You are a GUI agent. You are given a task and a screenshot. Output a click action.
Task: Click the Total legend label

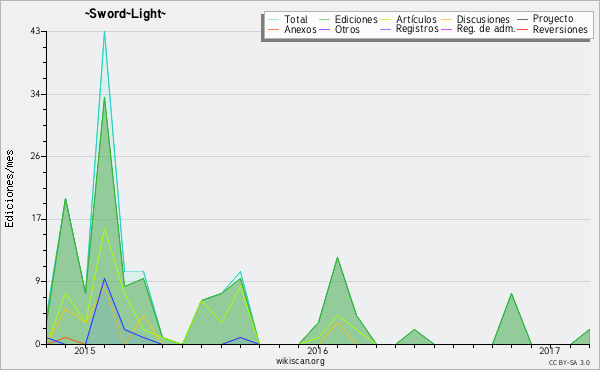point(296,19)
